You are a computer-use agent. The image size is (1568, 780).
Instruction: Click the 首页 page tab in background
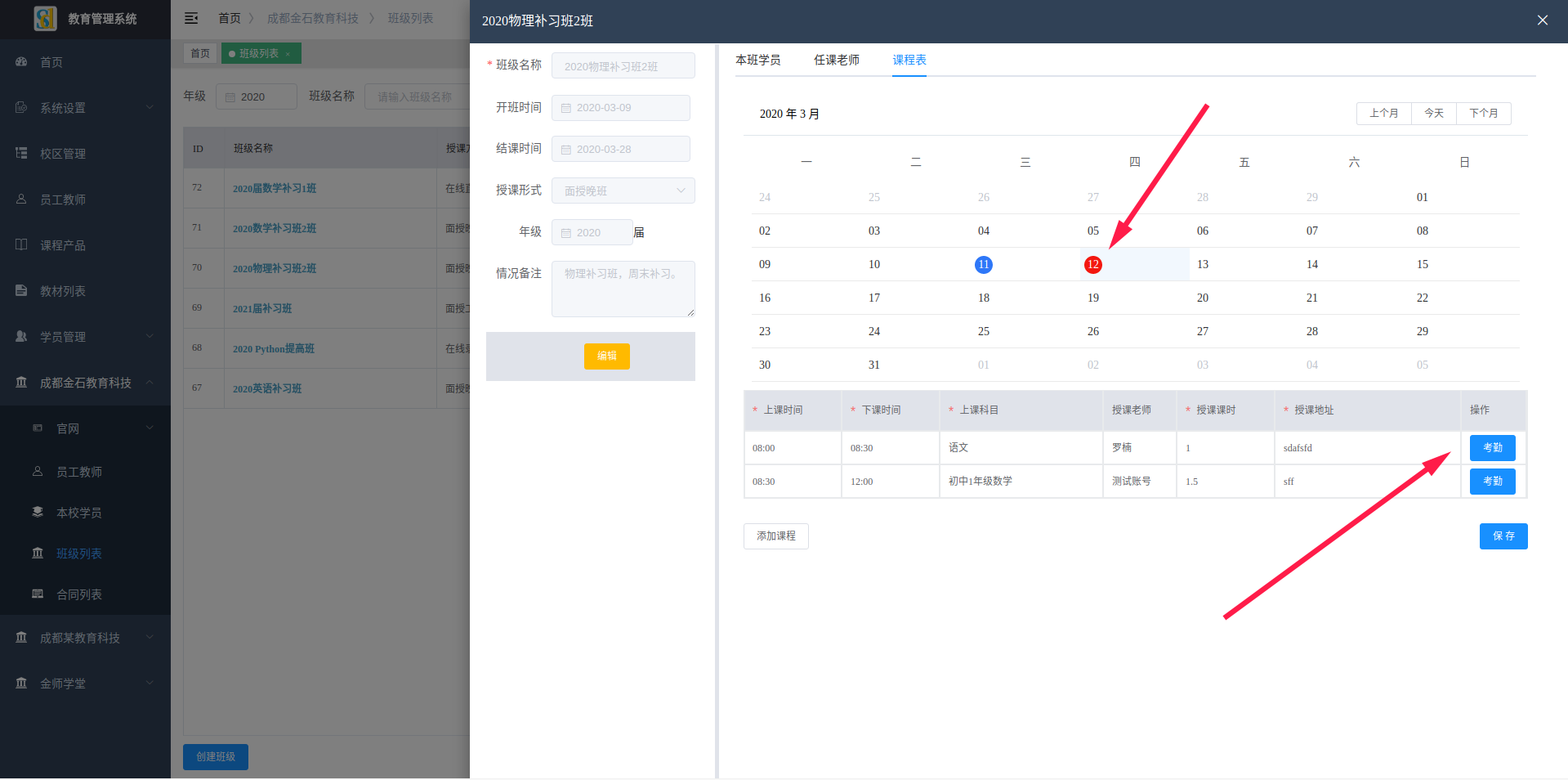click(x=200, y=53)
